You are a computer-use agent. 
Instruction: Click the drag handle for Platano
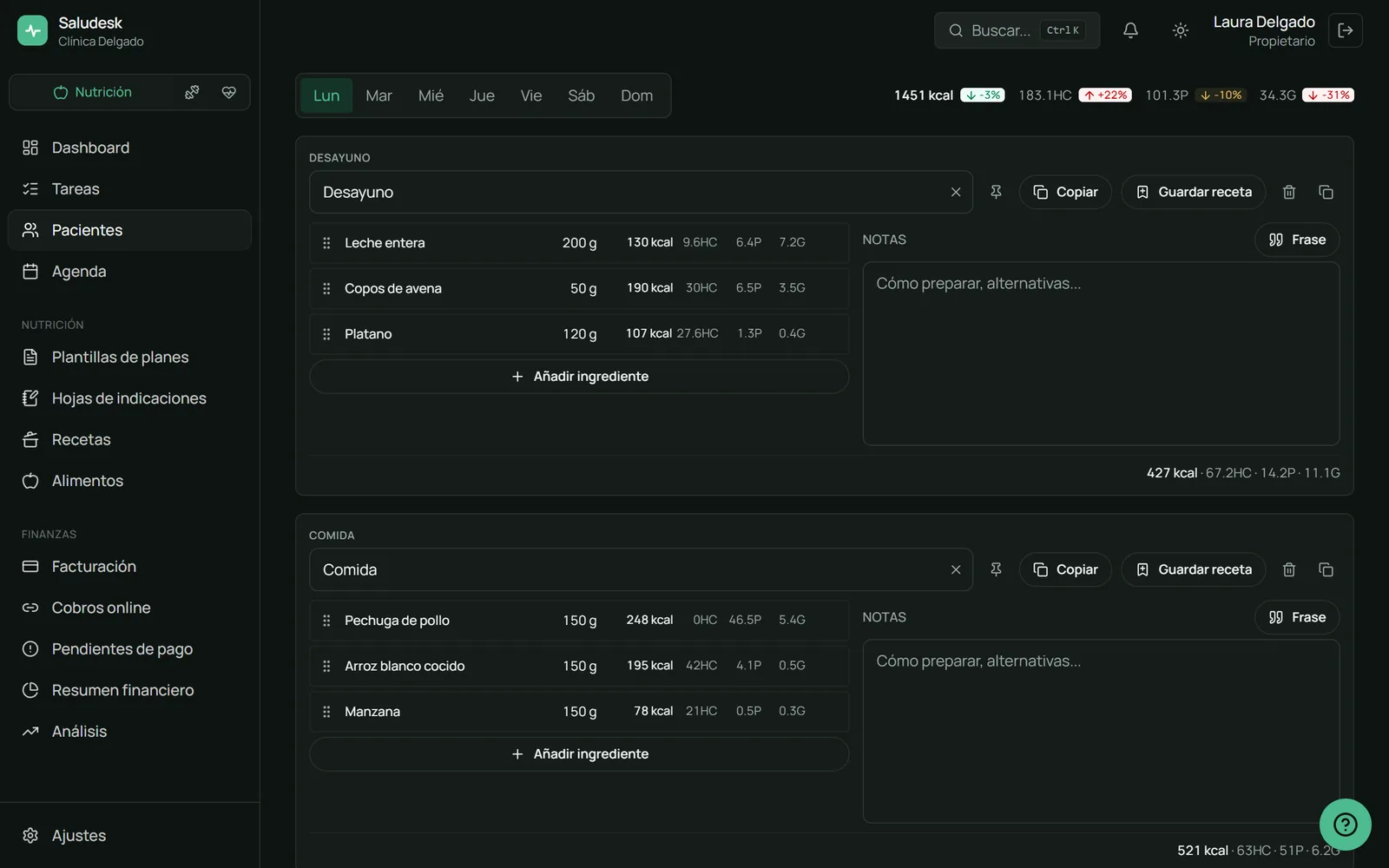326,334
